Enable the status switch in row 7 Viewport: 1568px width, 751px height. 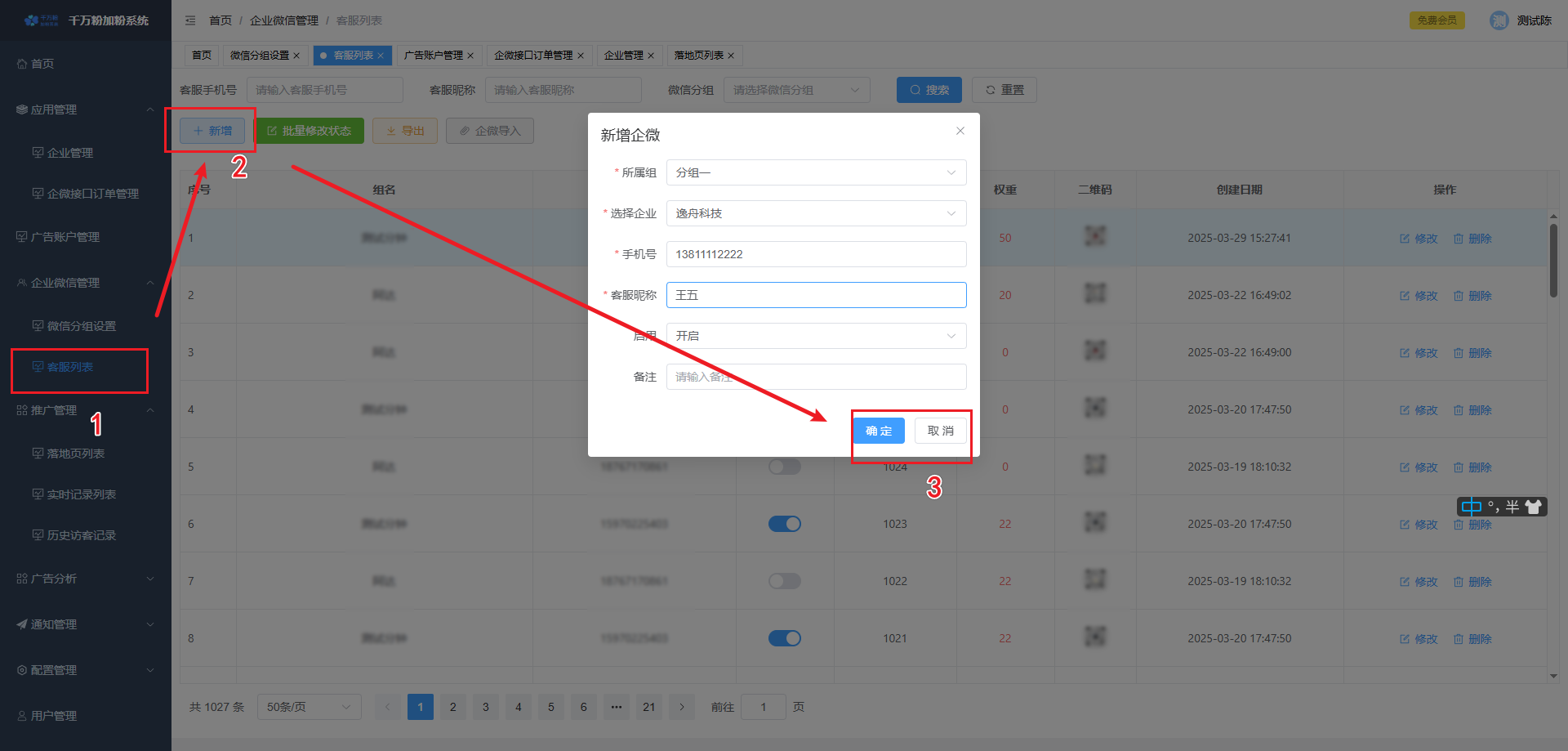[x=784, y=581]
